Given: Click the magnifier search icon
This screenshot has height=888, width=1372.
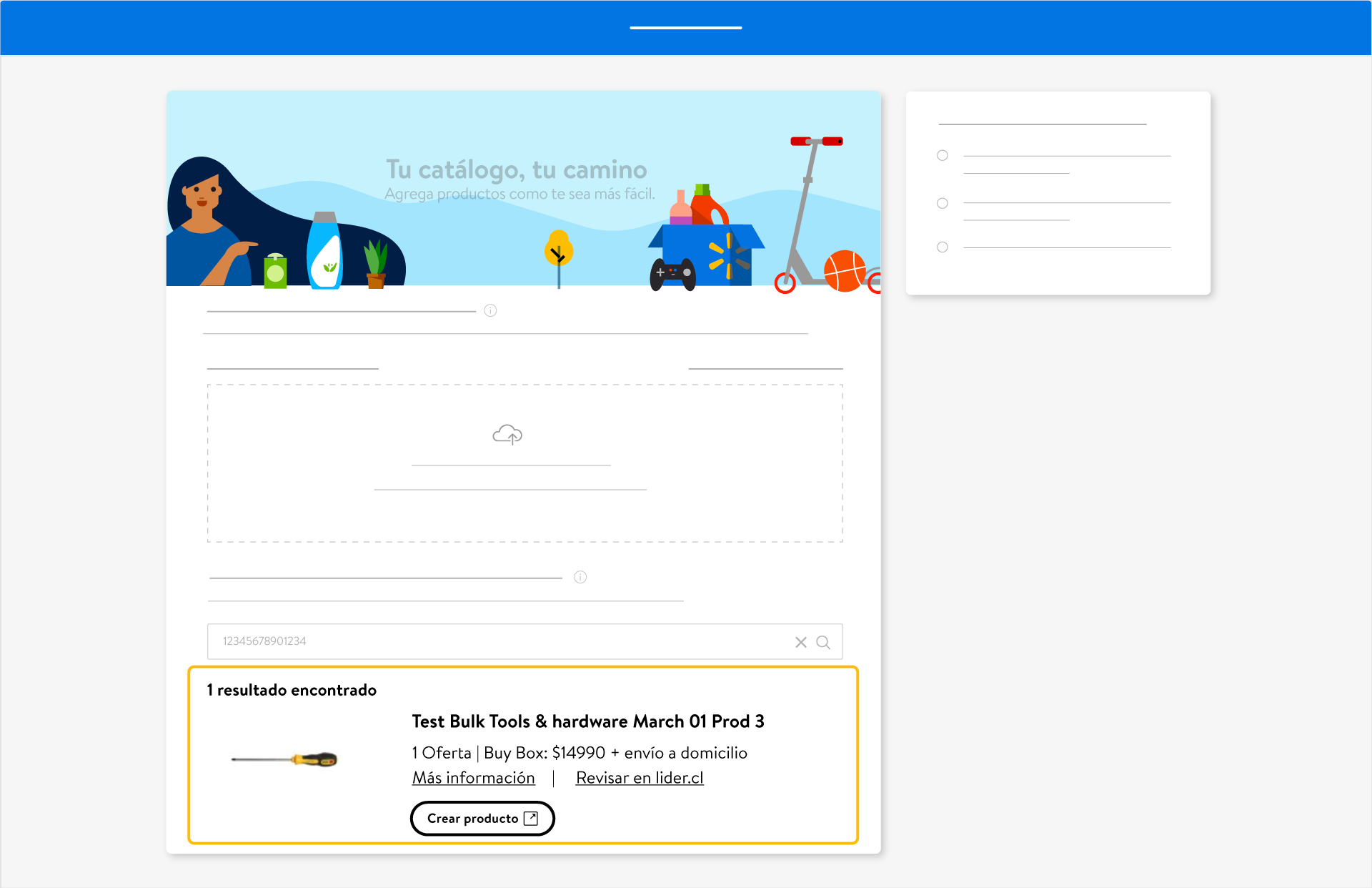Looking at the screenshot, I should 823,642.
